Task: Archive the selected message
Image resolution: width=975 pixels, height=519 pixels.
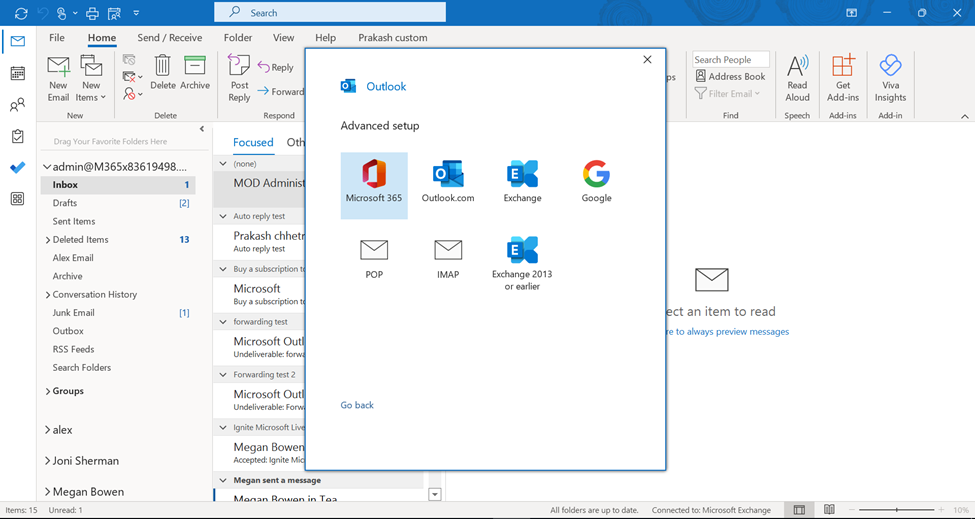Action: (x=195, y=73)
